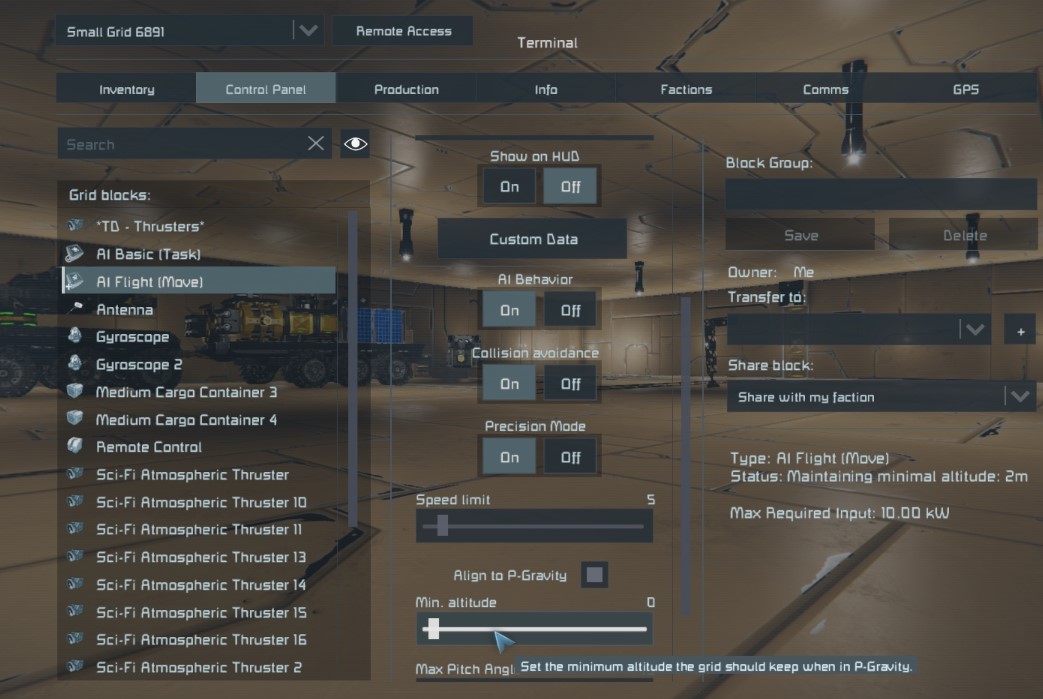The width and height of the screenshot is (1043, 699).
Task: Click the Sci-Fi Atmospheric Thruster 10 icon
Action: click(75, 502)
